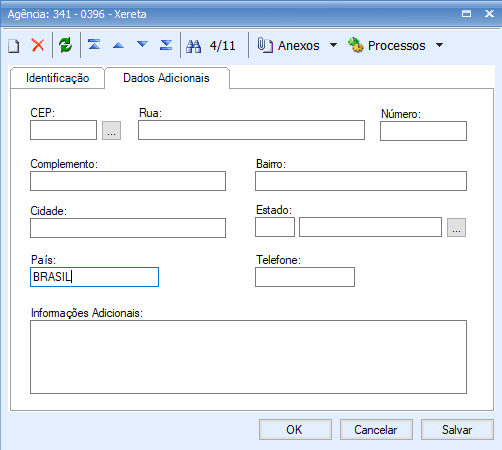
Task: Open Estado lookup ellipsis button
Action: [x=456, y=227]
